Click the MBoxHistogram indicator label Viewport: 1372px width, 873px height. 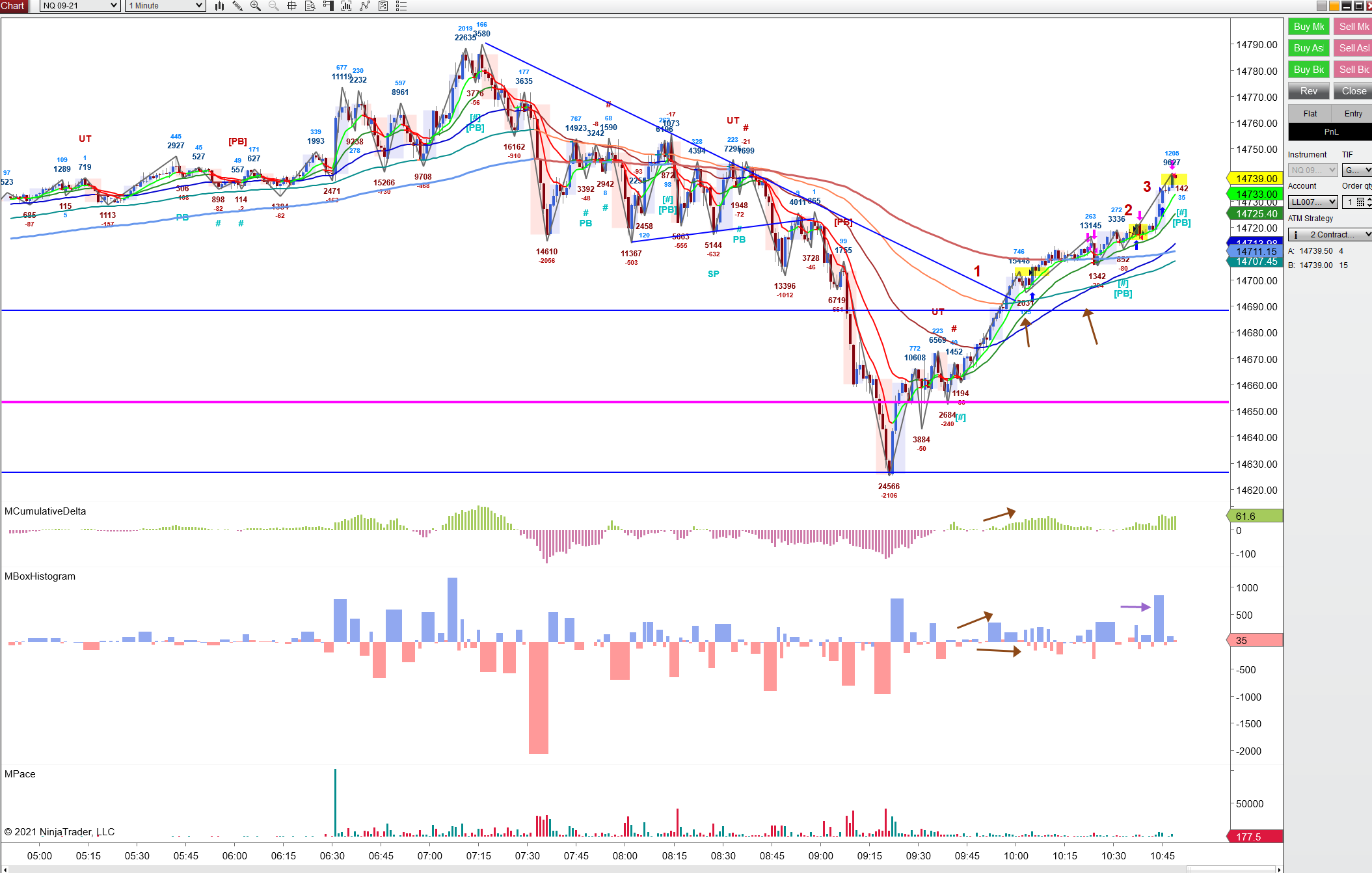(40, 576)
